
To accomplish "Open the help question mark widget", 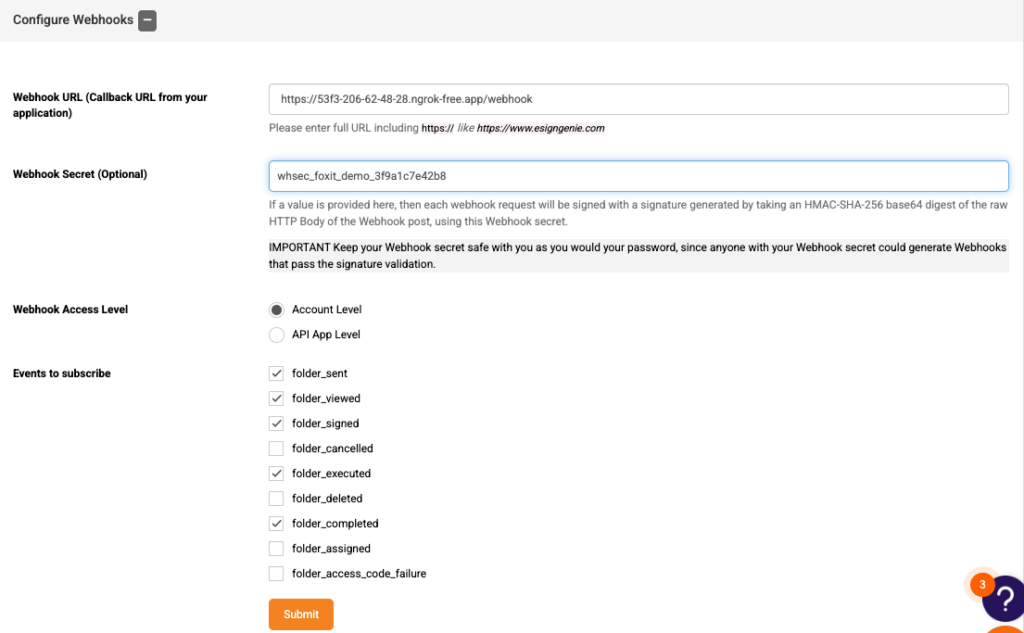I will tap(1006, 598).
